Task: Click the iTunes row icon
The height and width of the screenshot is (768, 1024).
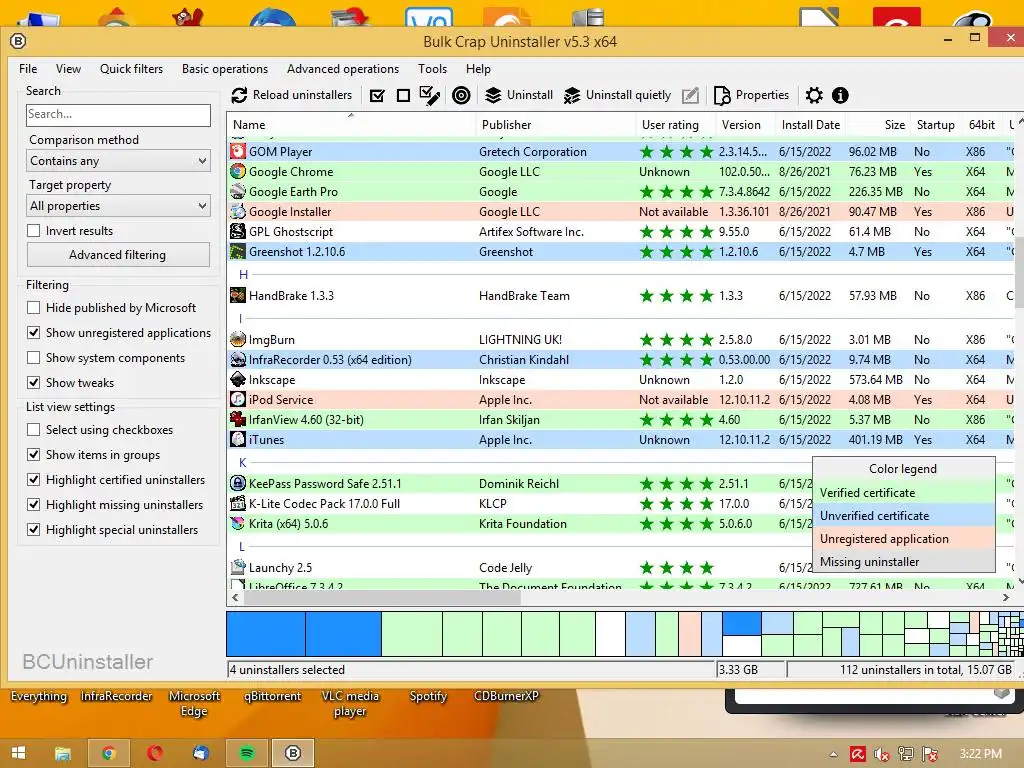Action: (238, 440)
